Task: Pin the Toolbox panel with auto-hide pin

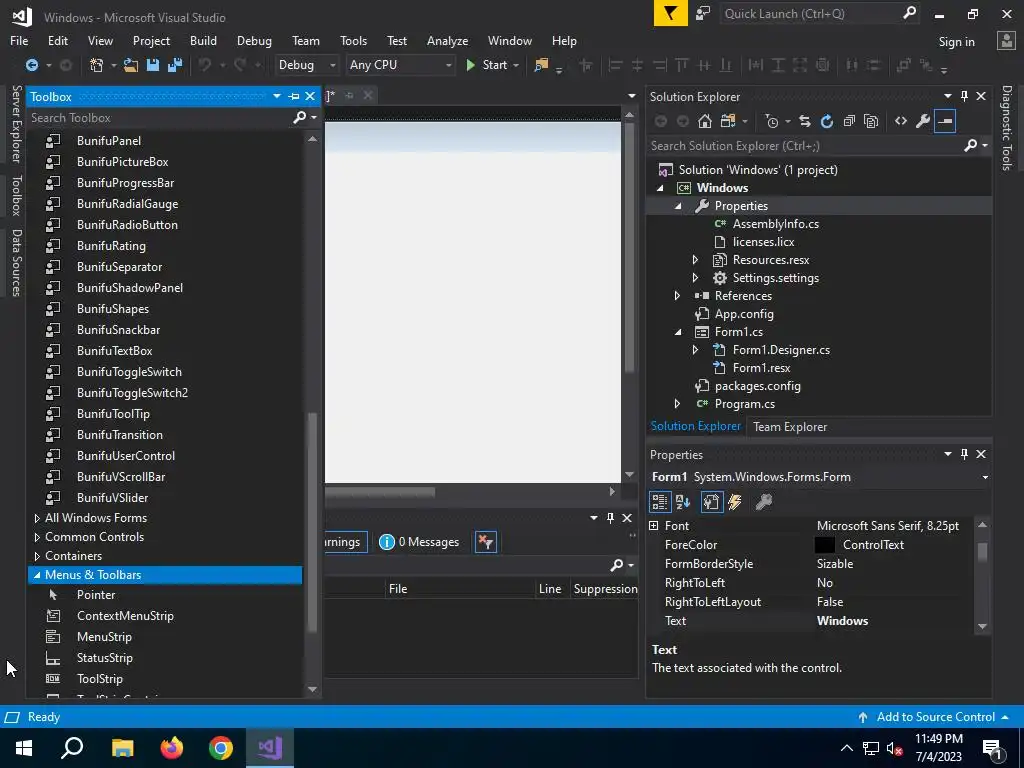Action: pos(294,97)
